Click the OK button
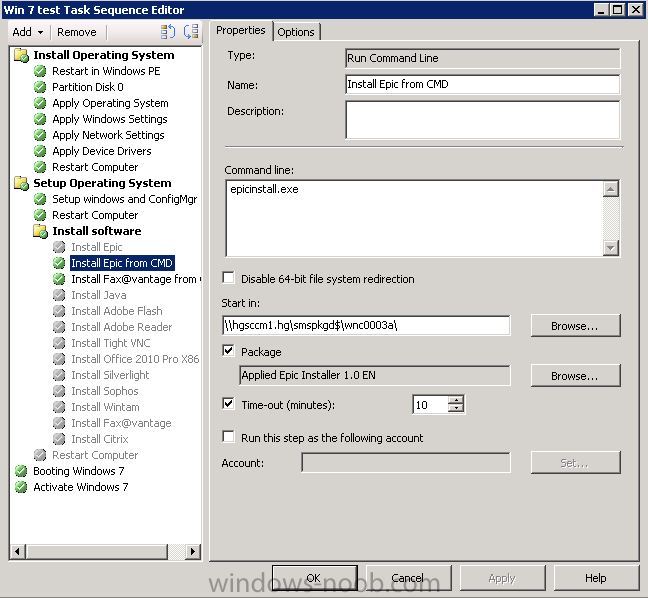648x598 pixels. coord(314,578)
